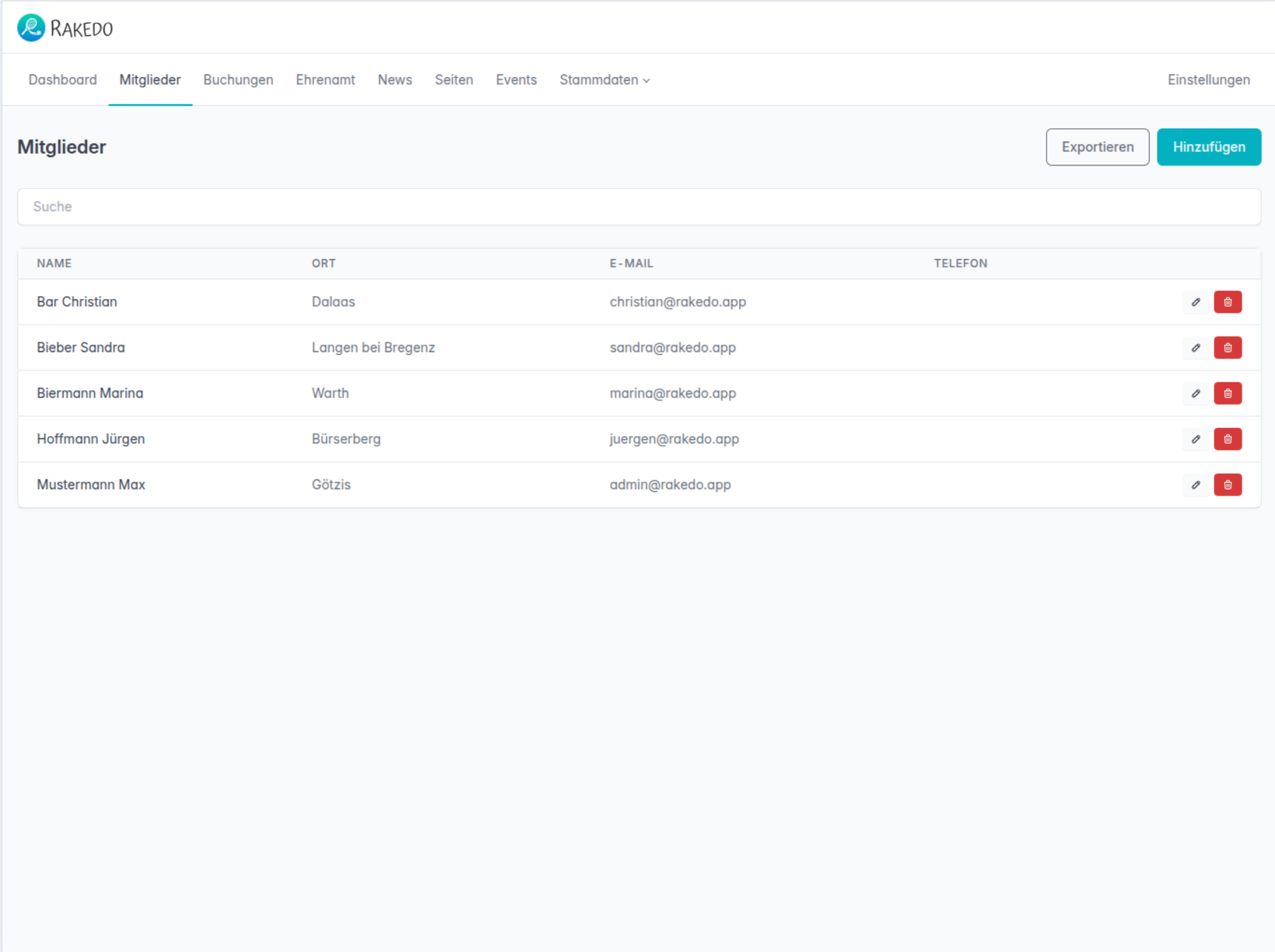This screenshot has height=952, width=1275.
Task: Select the name Bar Christian
Action: [77, 302]
